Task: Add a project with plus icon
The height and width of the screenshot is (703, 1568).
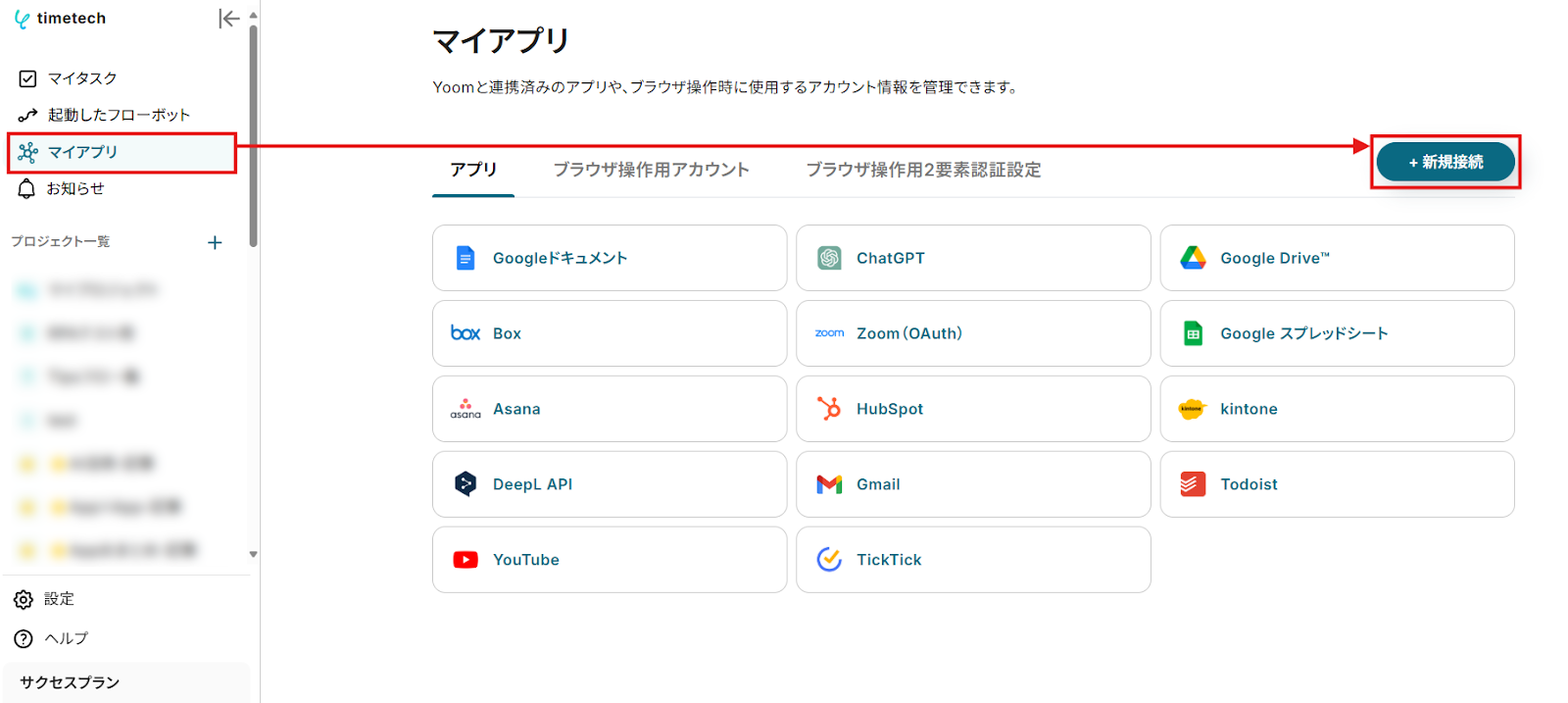Action: (x=215, y=242)
